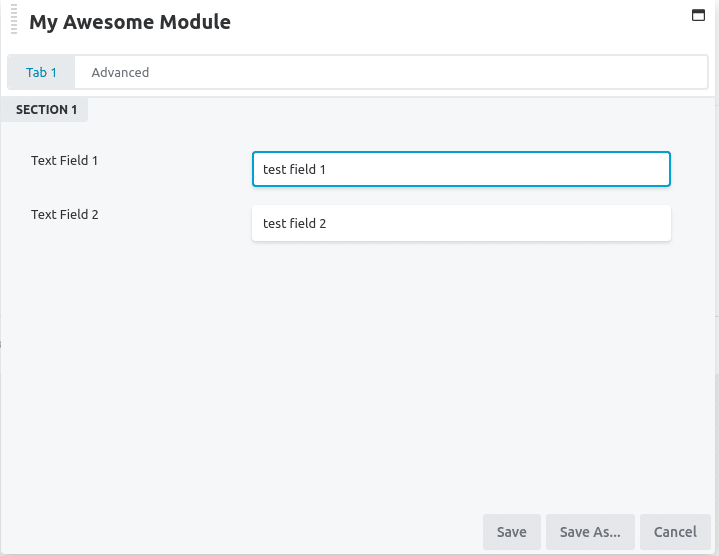
Task: Place cursor in the 'test field 1' text
Action: (294, 170)
